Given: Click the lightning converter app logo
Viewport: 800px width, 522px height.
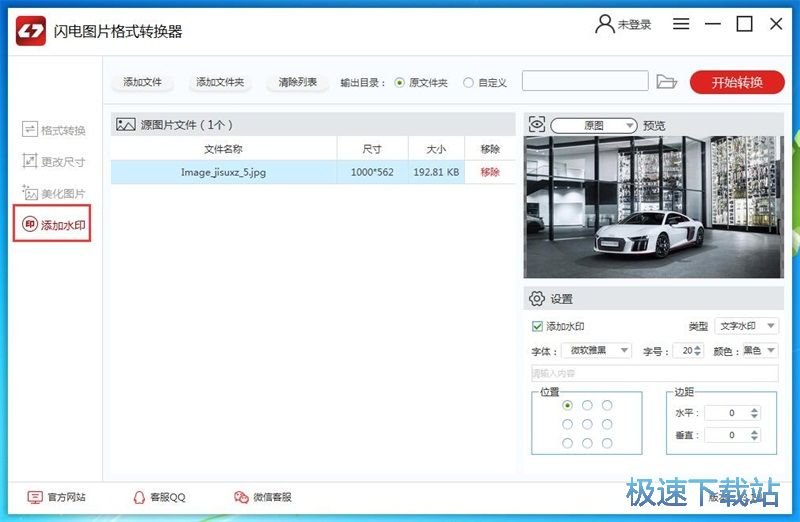Looking at the screenshot, I should point(31,31).
